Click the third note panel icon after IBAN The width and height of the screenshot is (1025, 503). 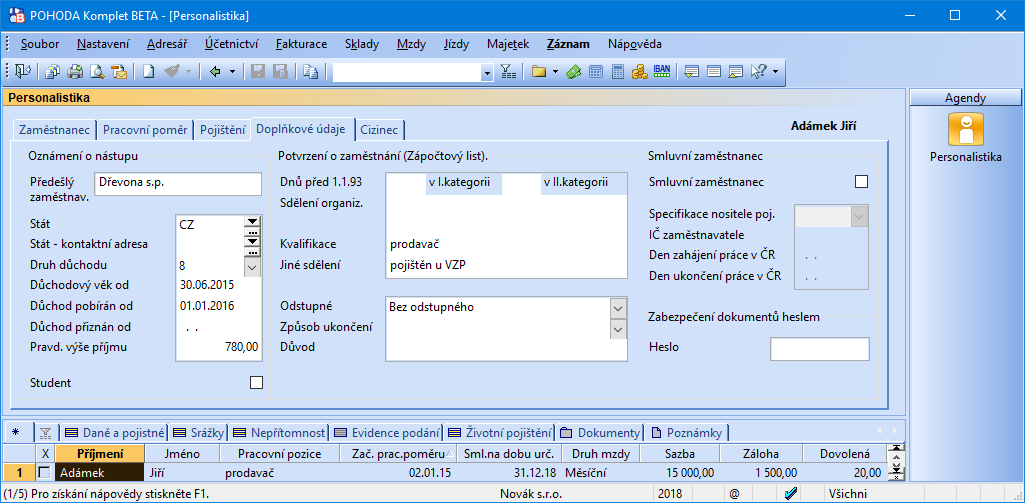coord(736,71)
